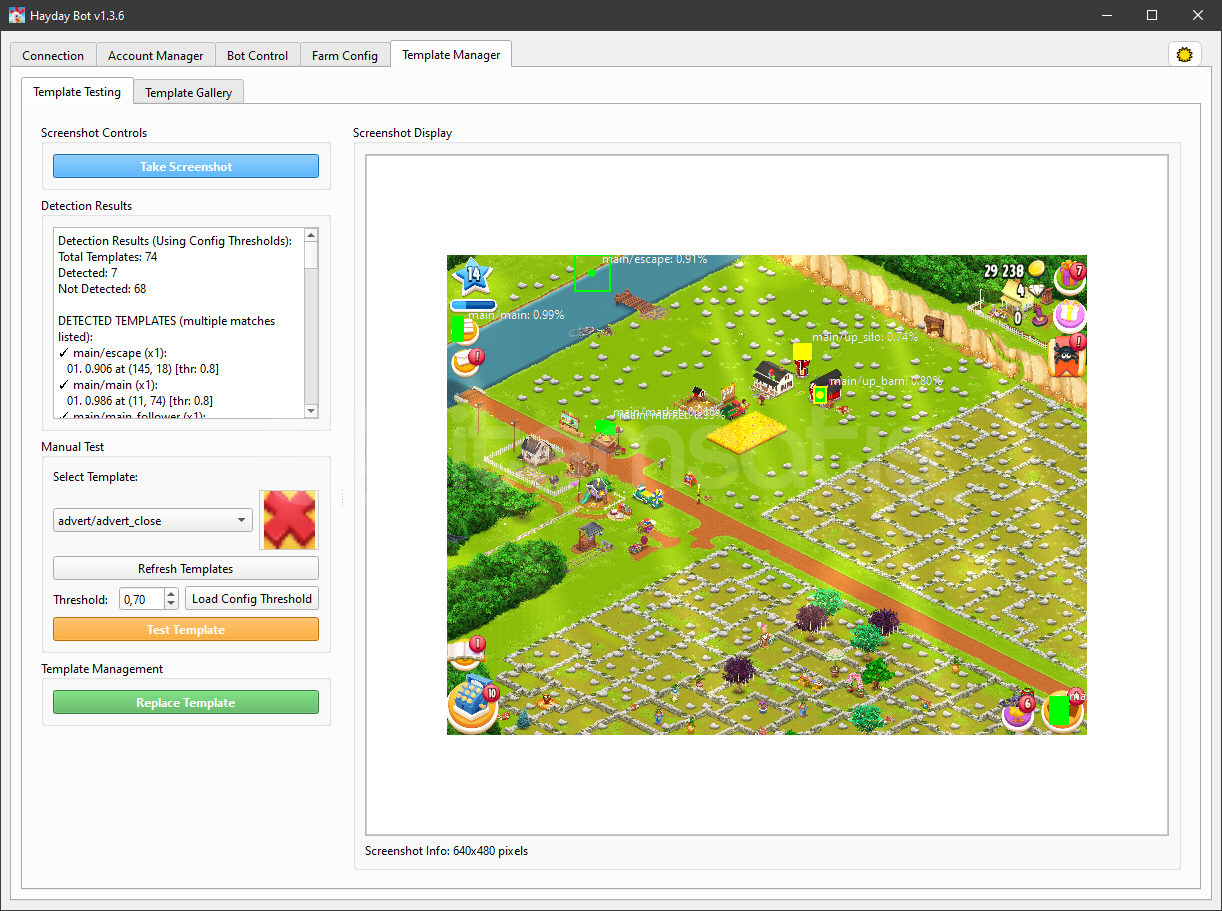Click the red X template preview thumbnail

290,519
